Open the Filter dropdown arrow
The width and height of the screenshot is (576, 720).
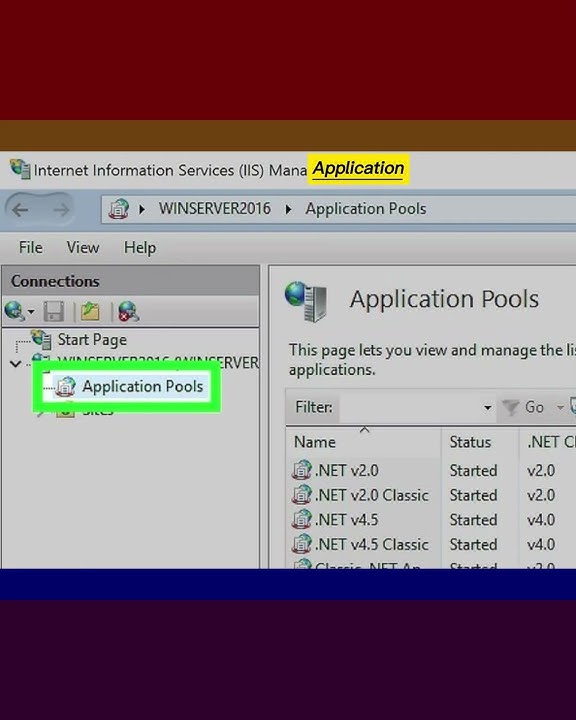[x=487, y=407]
